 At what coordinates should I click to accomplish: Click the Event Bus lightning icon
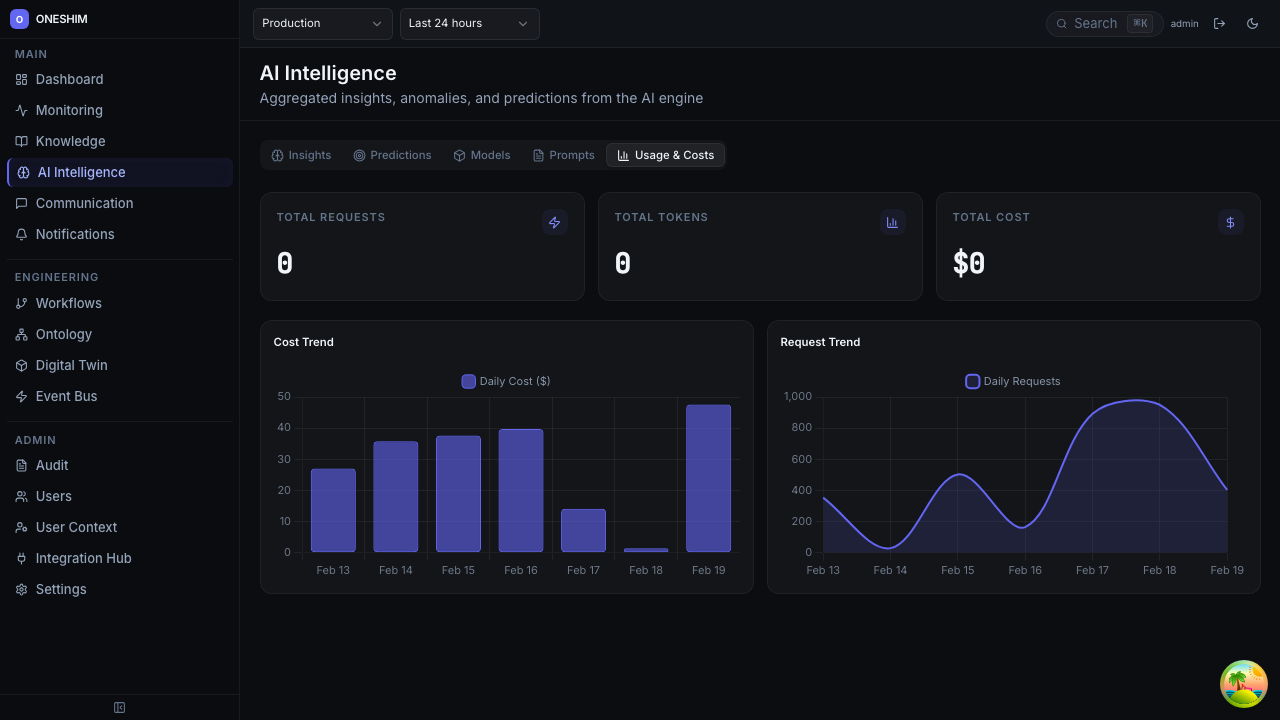(x=22, y=397)
